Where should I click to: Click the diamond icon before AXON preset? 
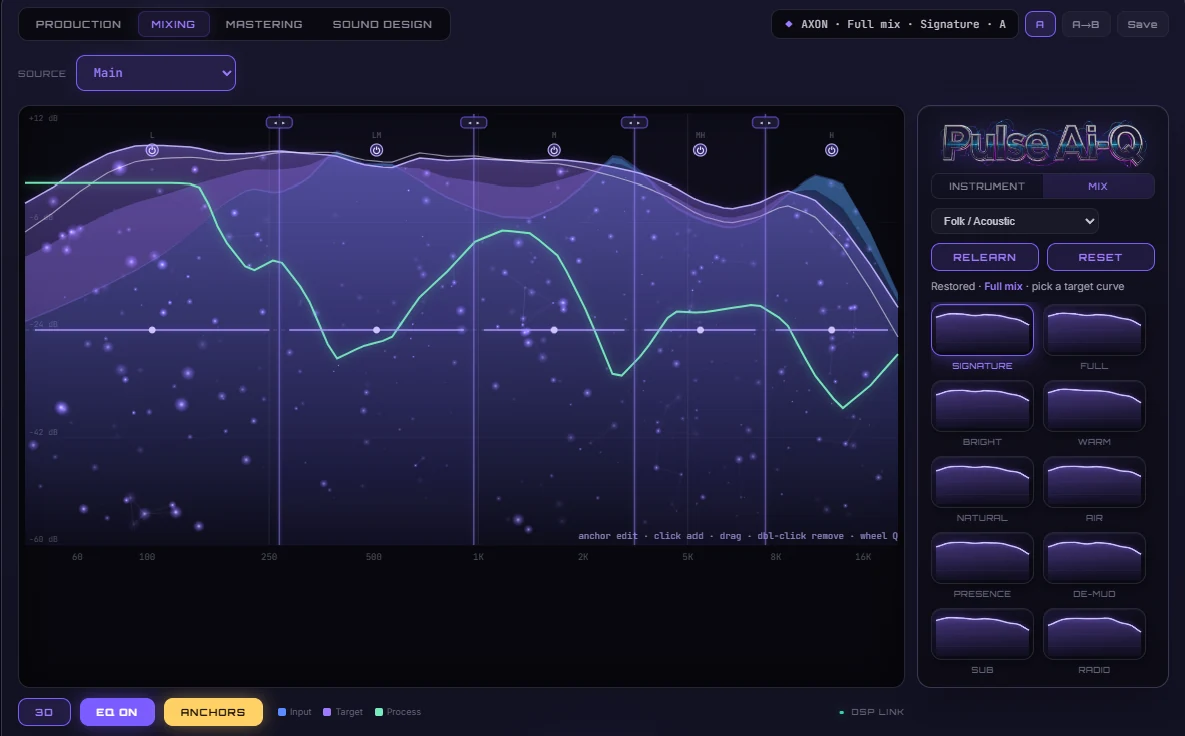(789, 24)
